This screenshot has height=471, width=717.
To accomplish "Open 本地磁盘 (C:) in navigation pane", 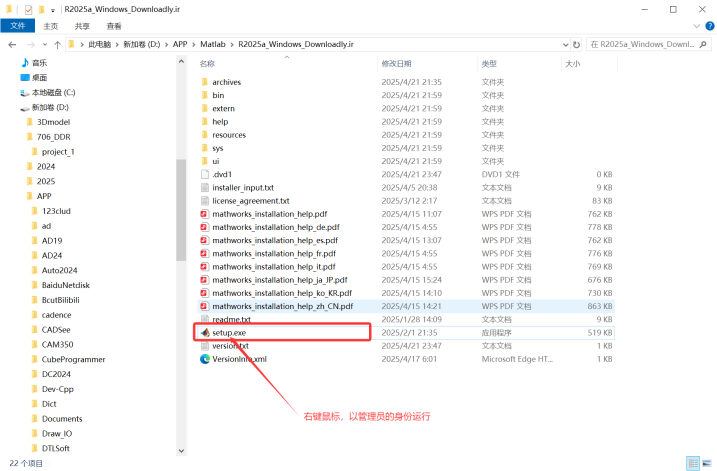I will (x=53, y=92).
